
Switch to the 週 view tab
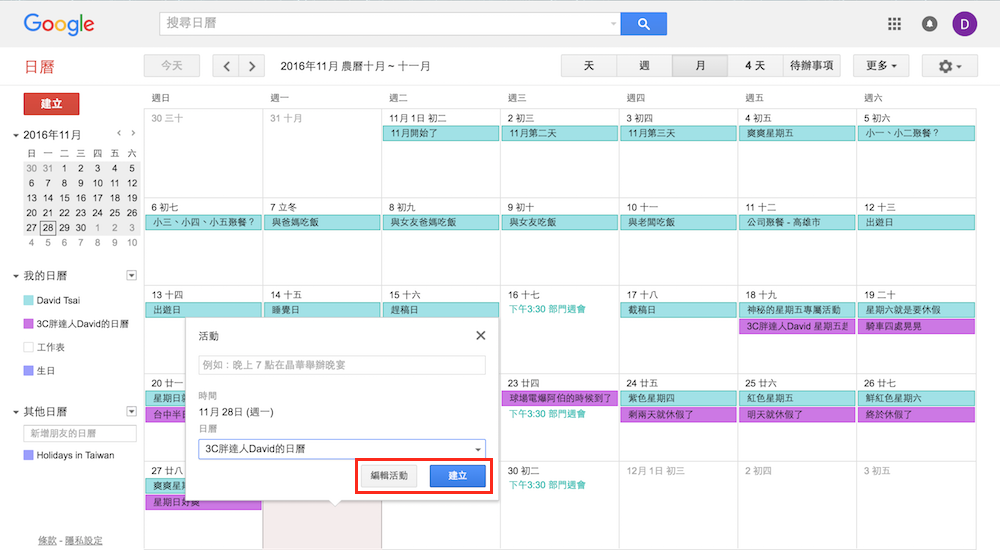coord(644,66)
